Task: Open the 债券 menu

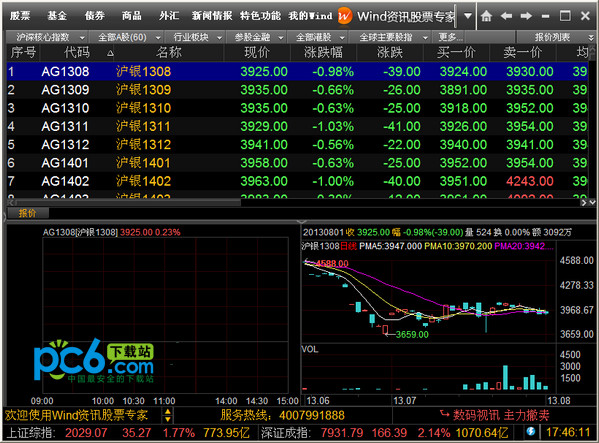Action: 94,16
